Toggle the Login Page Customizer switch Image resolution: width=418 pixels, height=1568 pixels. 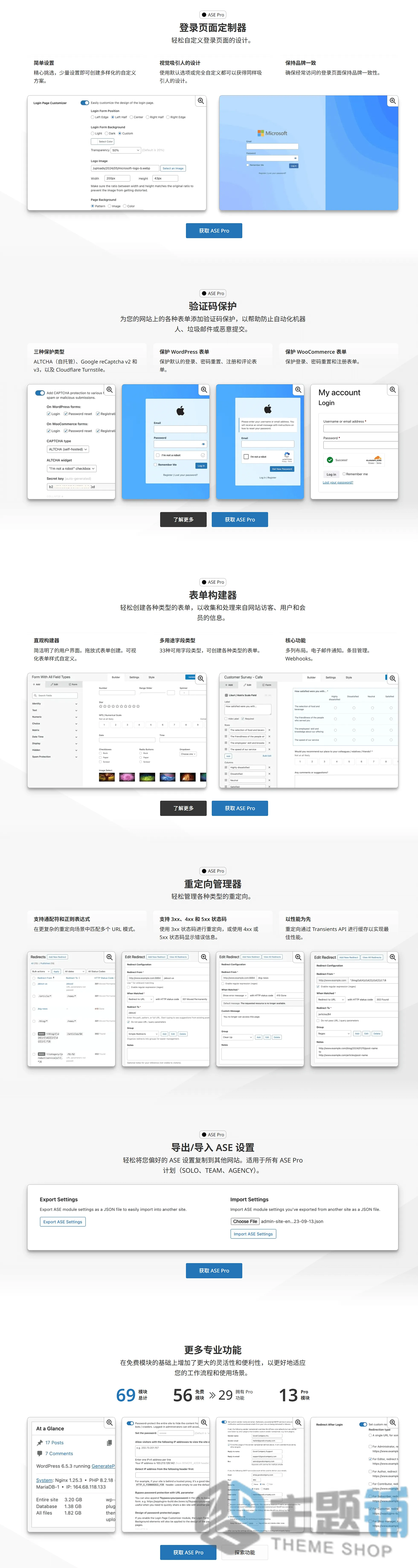tap(85, 103)
